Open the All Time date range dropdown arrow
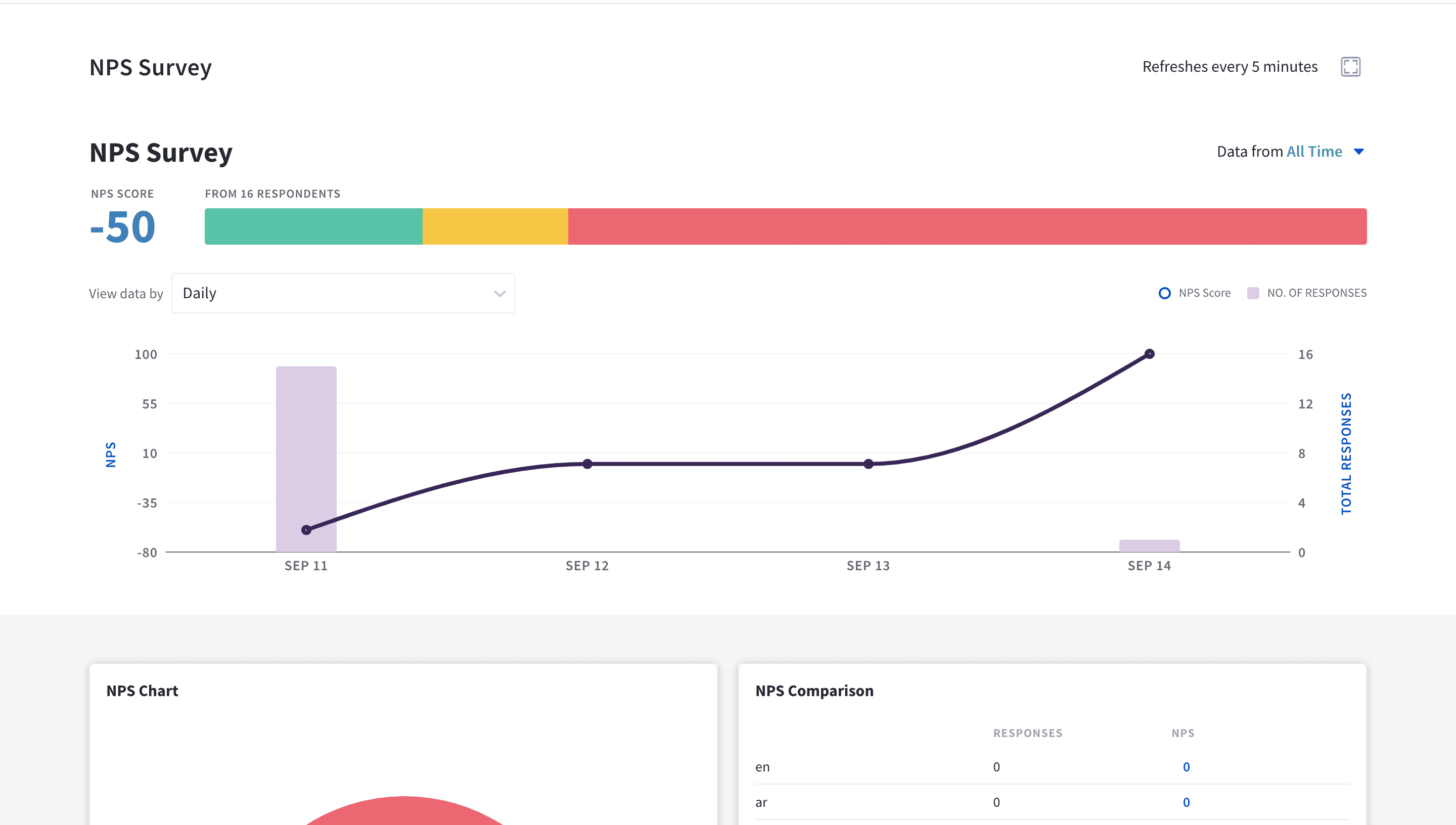 (x=1358, y=152)
